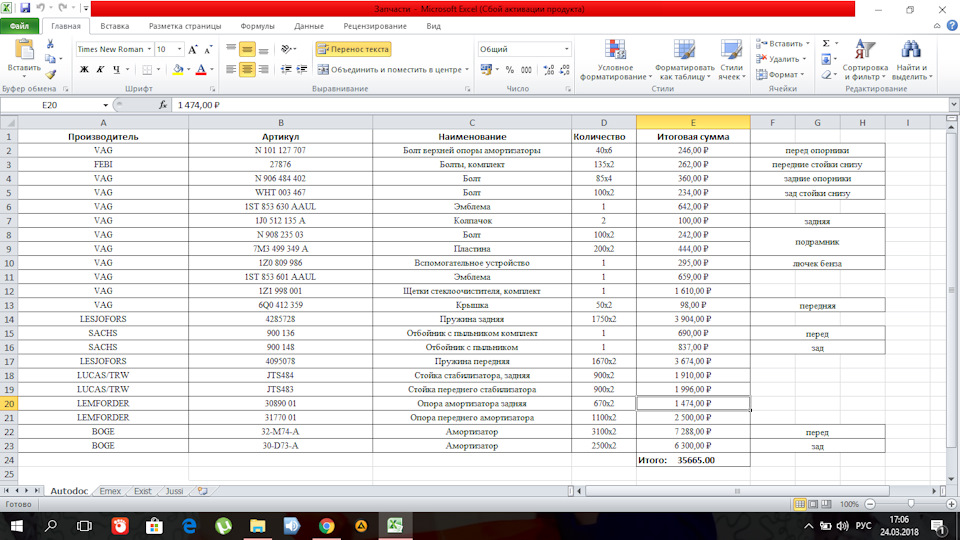Switch to the Разметка страницы tab
The width and height of the screenshot is (960, 540).
(x=185, y=26)
